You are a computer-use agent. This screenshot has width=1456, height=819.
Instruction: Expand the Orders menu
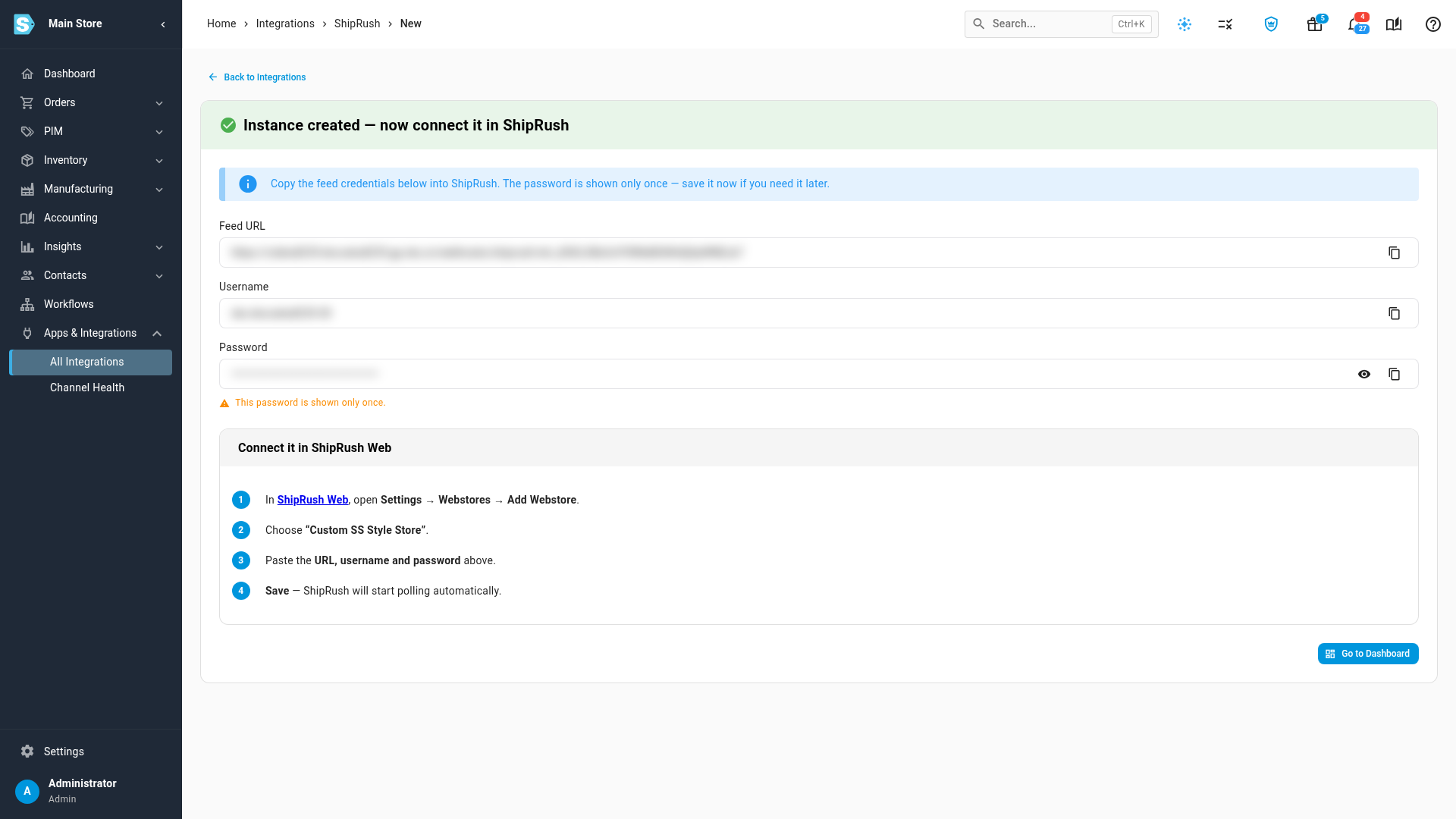[x=91, y=102]
